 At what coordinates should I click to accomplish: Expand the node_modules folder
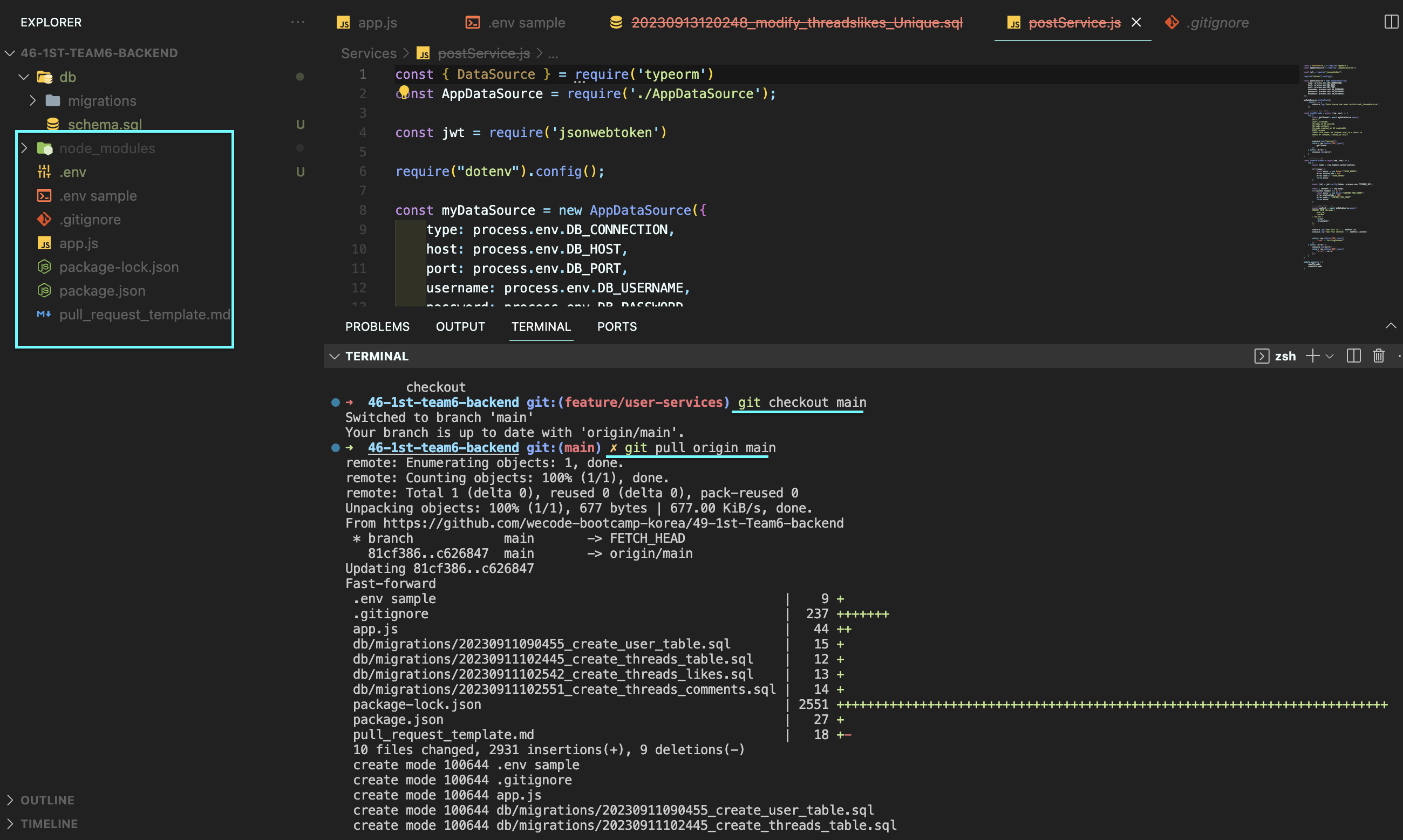[24, 148]
